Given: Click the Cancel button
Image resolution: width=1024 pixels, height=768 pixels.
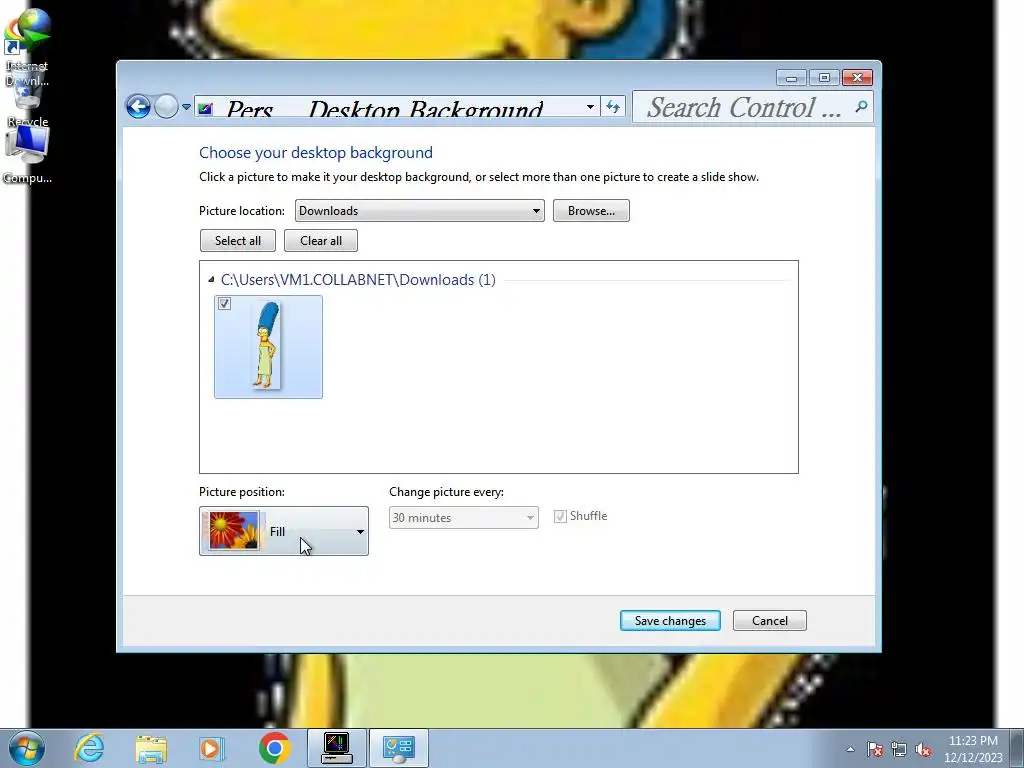Looking at the screenshot, I should (x=770, y=620).
